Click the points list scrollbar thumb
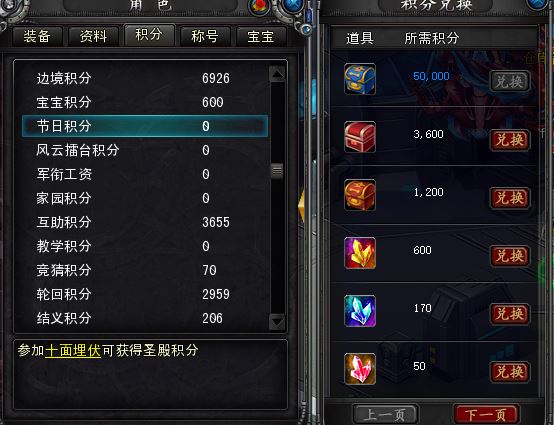This screenshot has width=554, height=425. click(x=277, y=171)
